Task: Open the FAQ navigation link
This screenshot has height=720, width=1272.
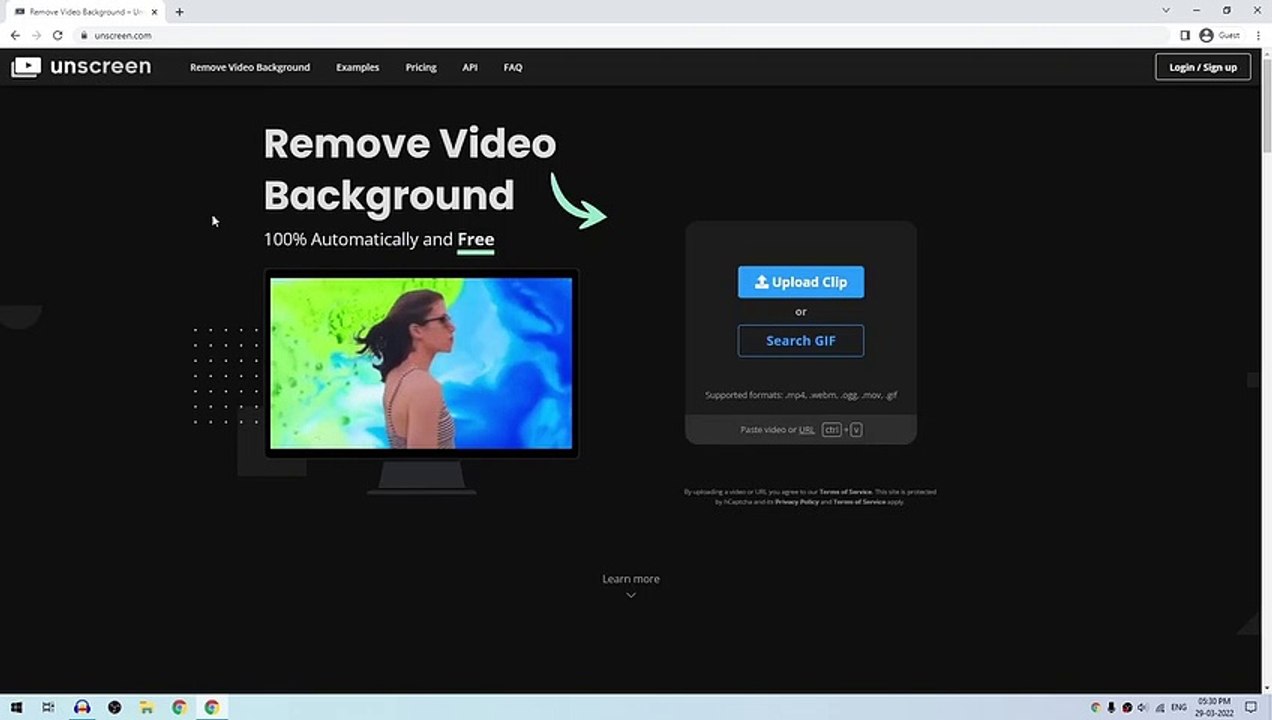Action: [513, 67]
